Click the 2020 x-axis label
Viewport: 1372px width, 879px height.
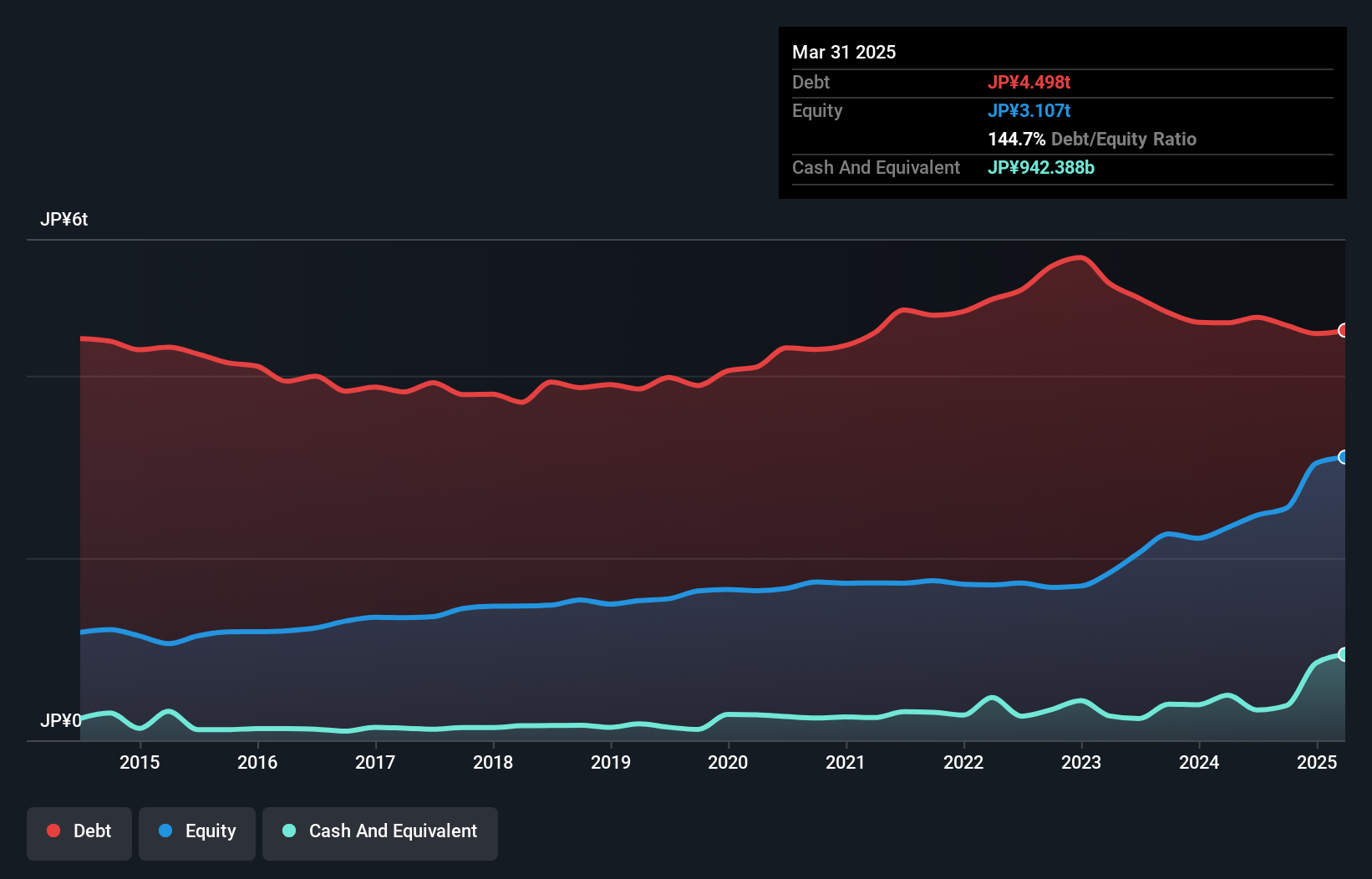click(728, 762)
